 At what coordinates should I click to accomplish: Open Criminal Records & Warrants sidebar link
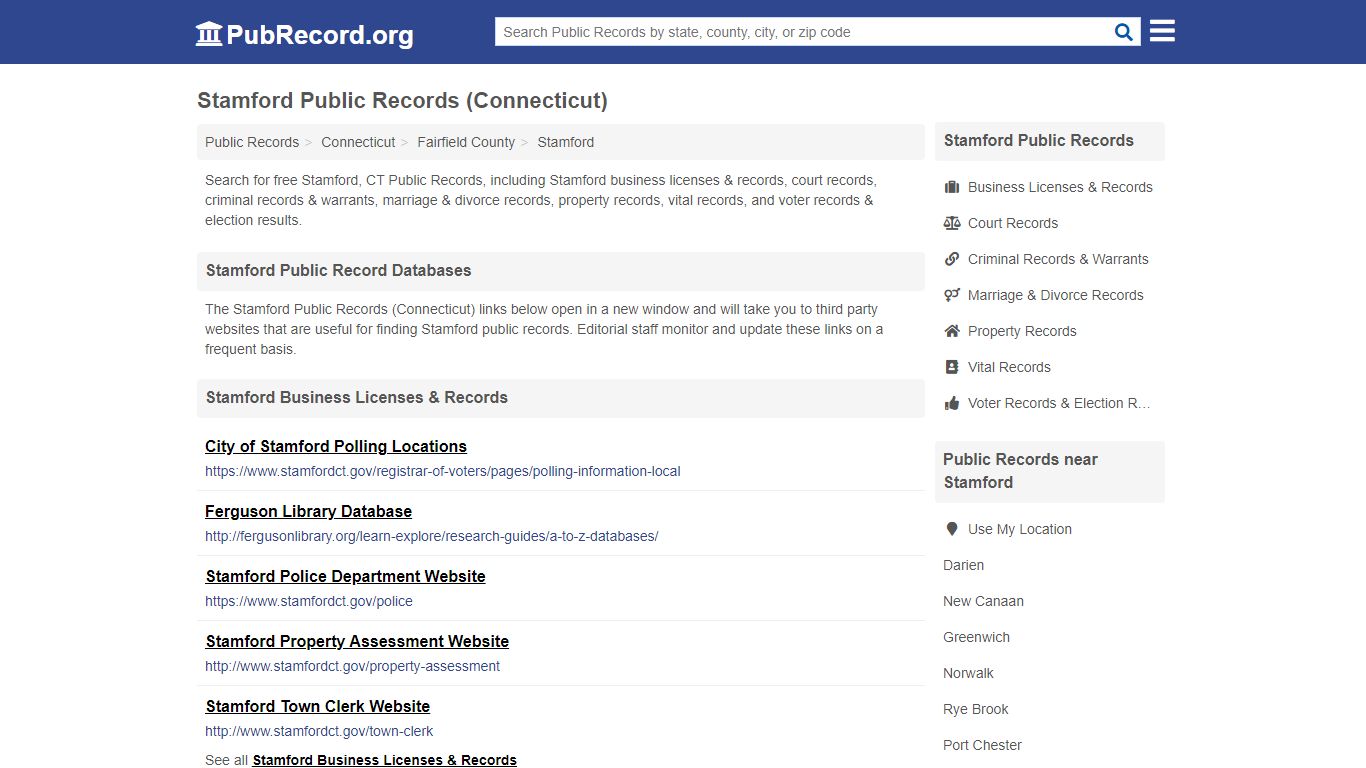pyautogui.click(x=1058, y=259)
